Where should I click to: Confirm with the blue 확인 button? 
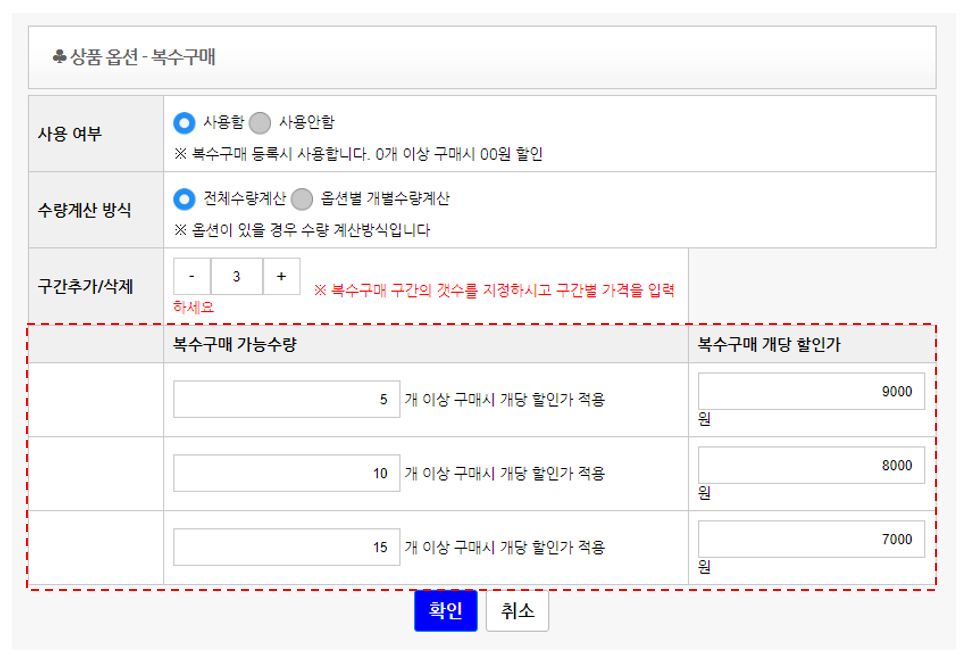pos(446,611)
